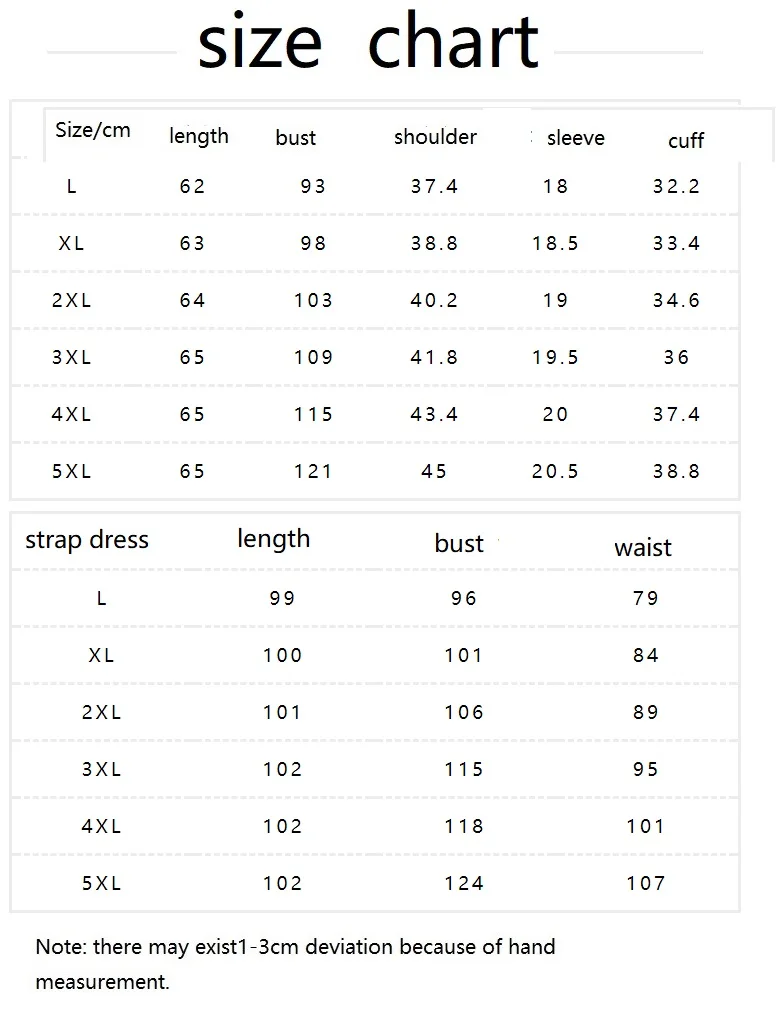The image size is (784, 1017).
Task: Click waist value 95 in 3XL row
Action: [646, 769]
